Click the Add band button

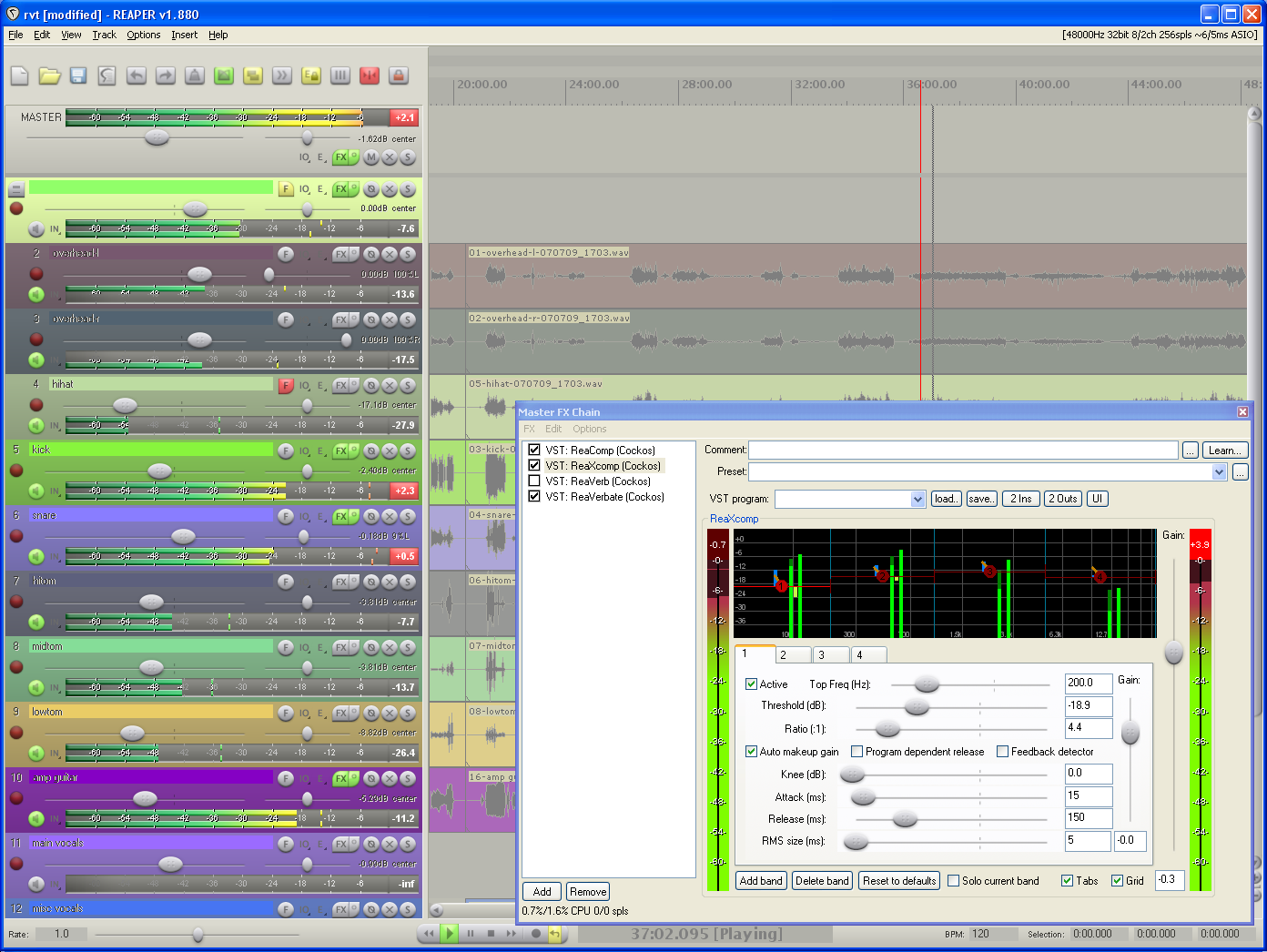(761, 881)
